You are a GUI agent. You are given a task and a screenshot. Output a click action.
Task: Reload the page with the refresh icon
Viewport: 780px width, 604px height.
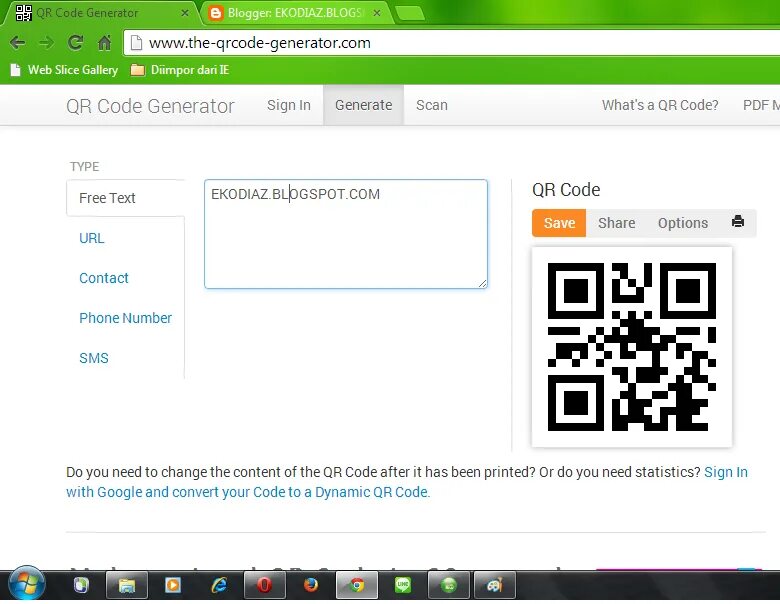pos(75,43)
